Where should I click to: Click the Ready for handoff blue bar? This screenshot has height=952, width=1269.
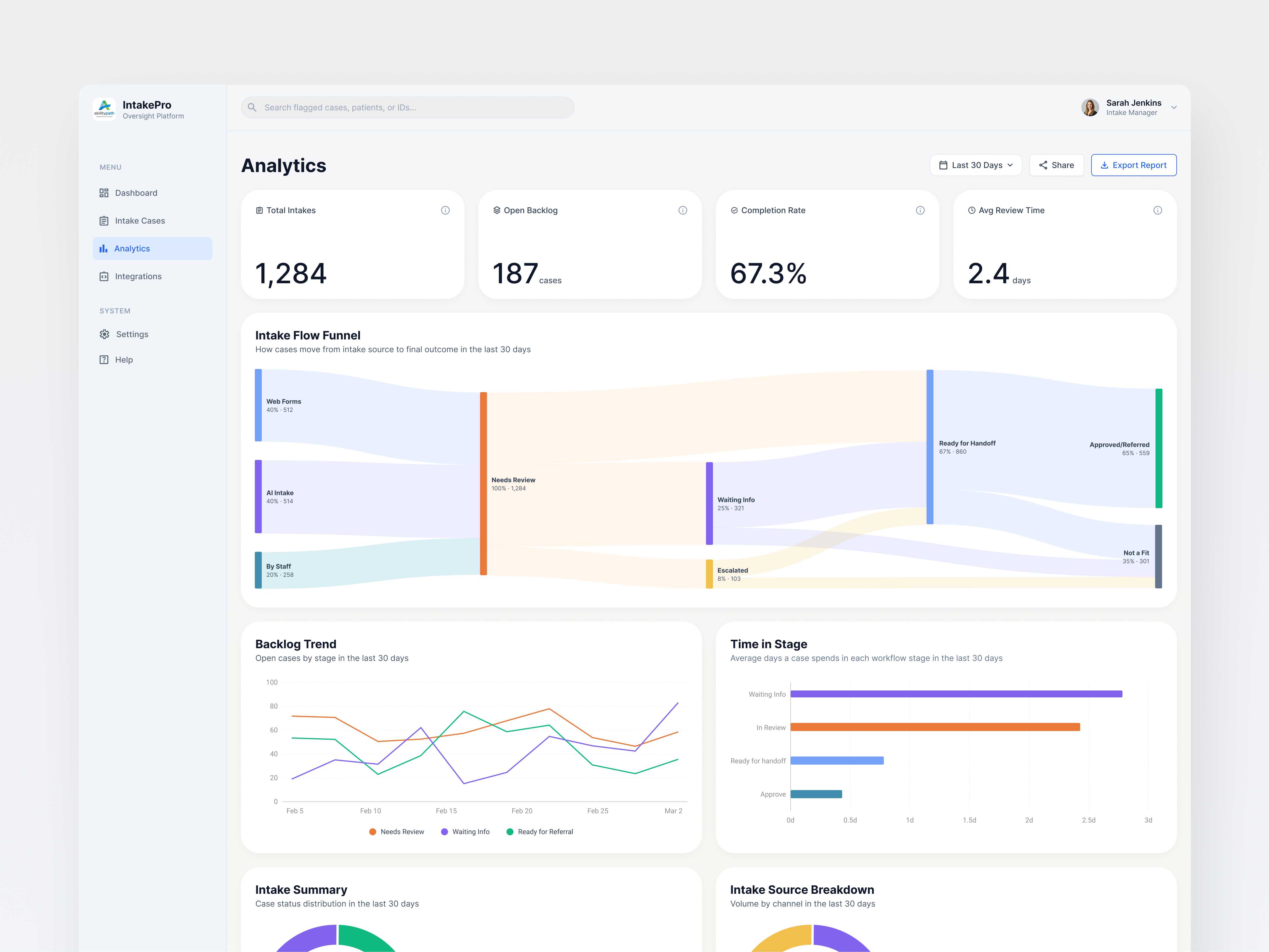[837, 761]
